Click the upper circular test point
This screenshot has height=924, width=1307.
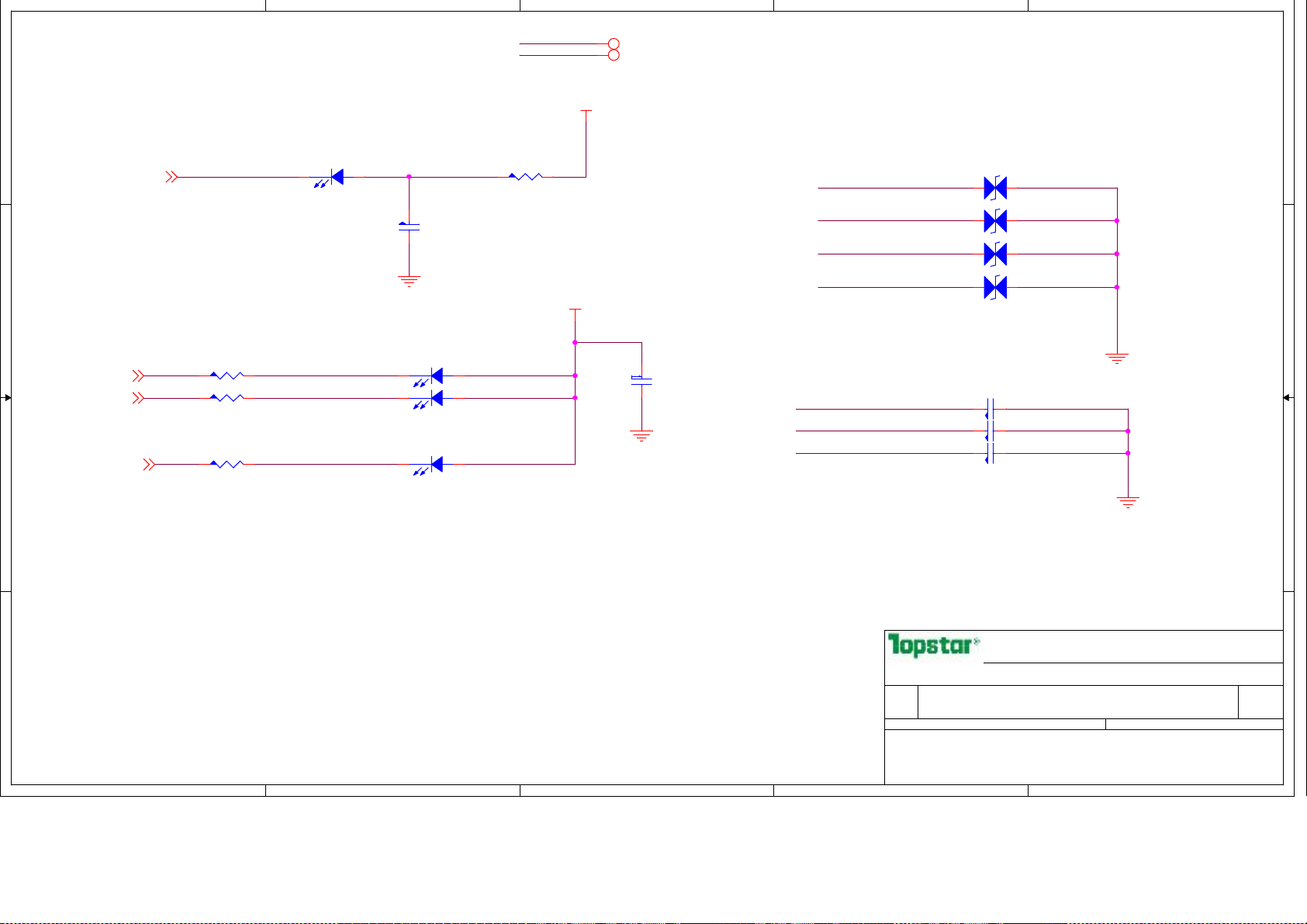[x=614, y=43]
